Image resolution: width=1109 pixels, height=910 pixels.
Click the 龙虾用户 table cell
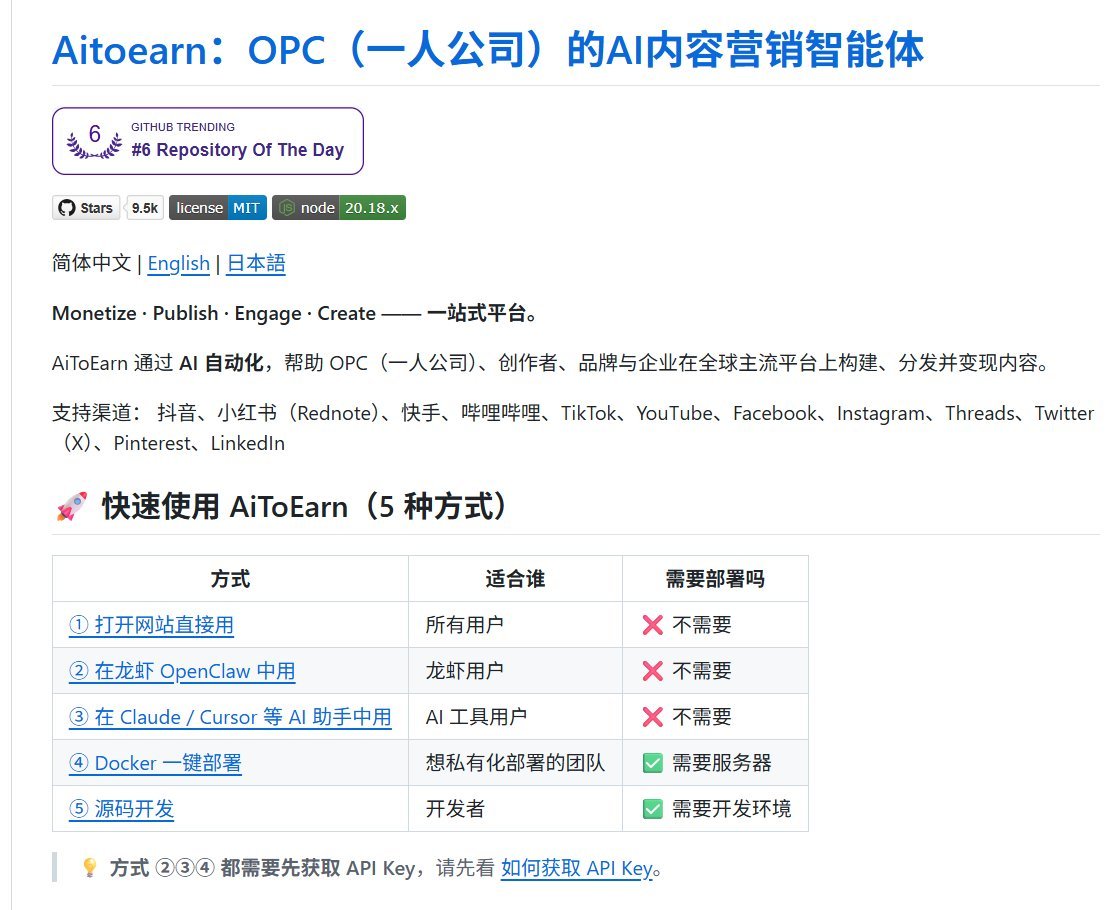[515, 671]
